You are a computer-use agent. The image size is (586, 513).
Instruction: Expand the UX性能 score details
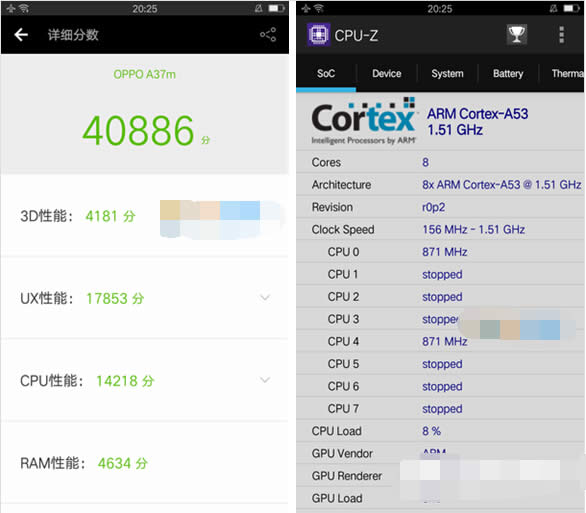coord(265,298)
